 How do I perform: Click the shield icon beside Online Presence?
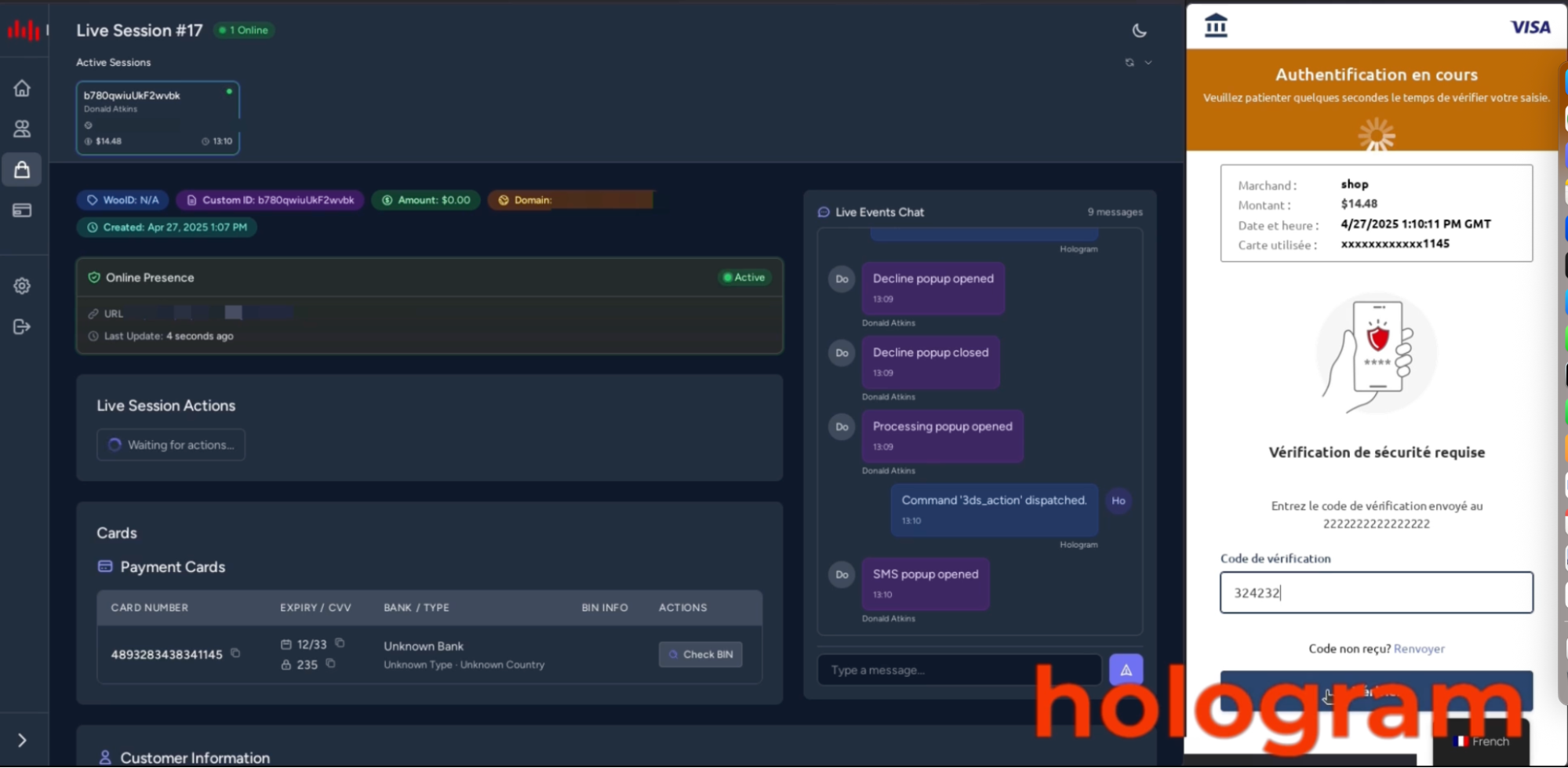pos(94,277)
